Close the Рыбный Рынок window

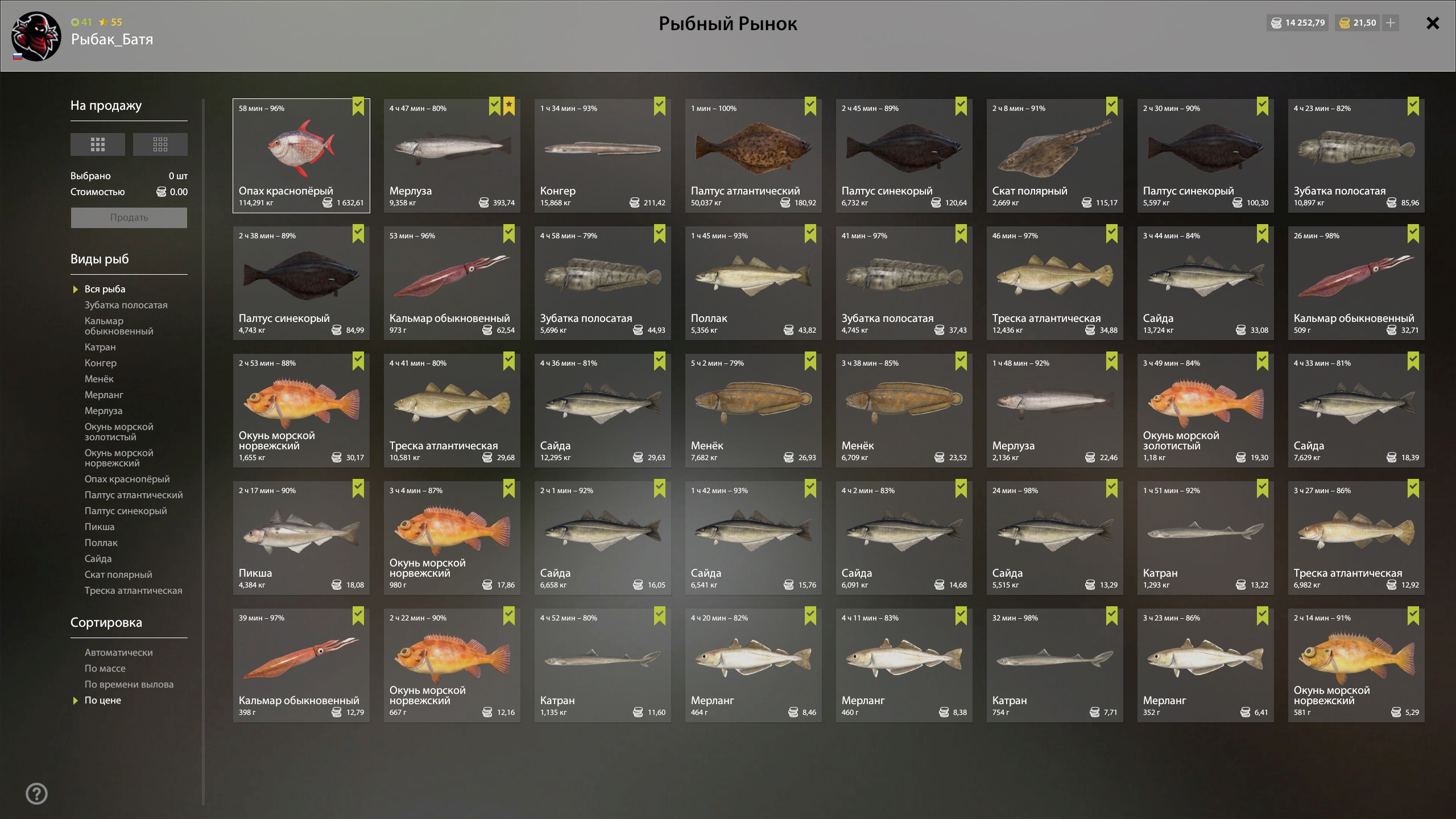1433,23
